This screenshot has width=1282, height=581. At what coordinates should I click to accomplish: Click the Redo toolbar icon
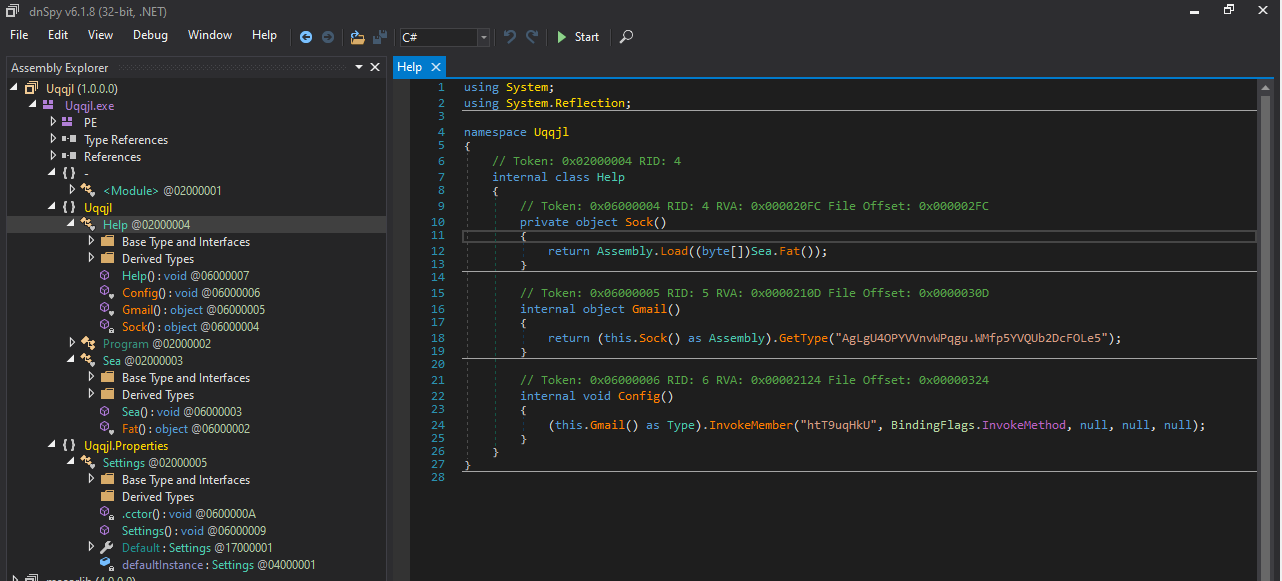tap(532, 37)
